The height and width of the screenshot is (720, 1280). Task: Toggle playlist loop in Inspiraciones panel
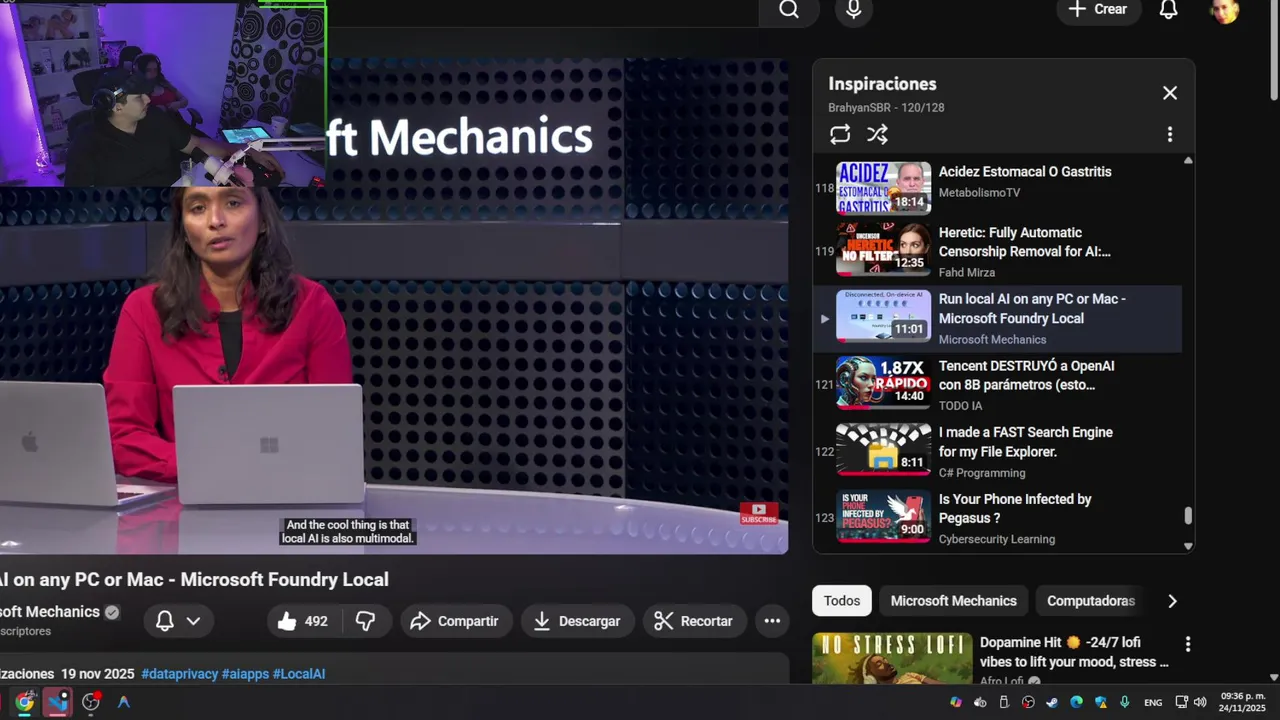tap(840, 134)
